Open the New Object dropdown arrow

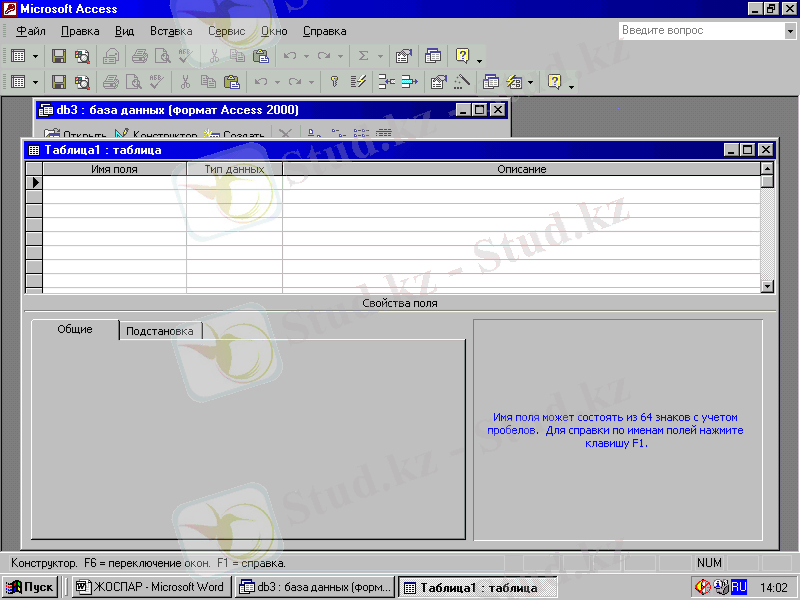click(531, 82)
